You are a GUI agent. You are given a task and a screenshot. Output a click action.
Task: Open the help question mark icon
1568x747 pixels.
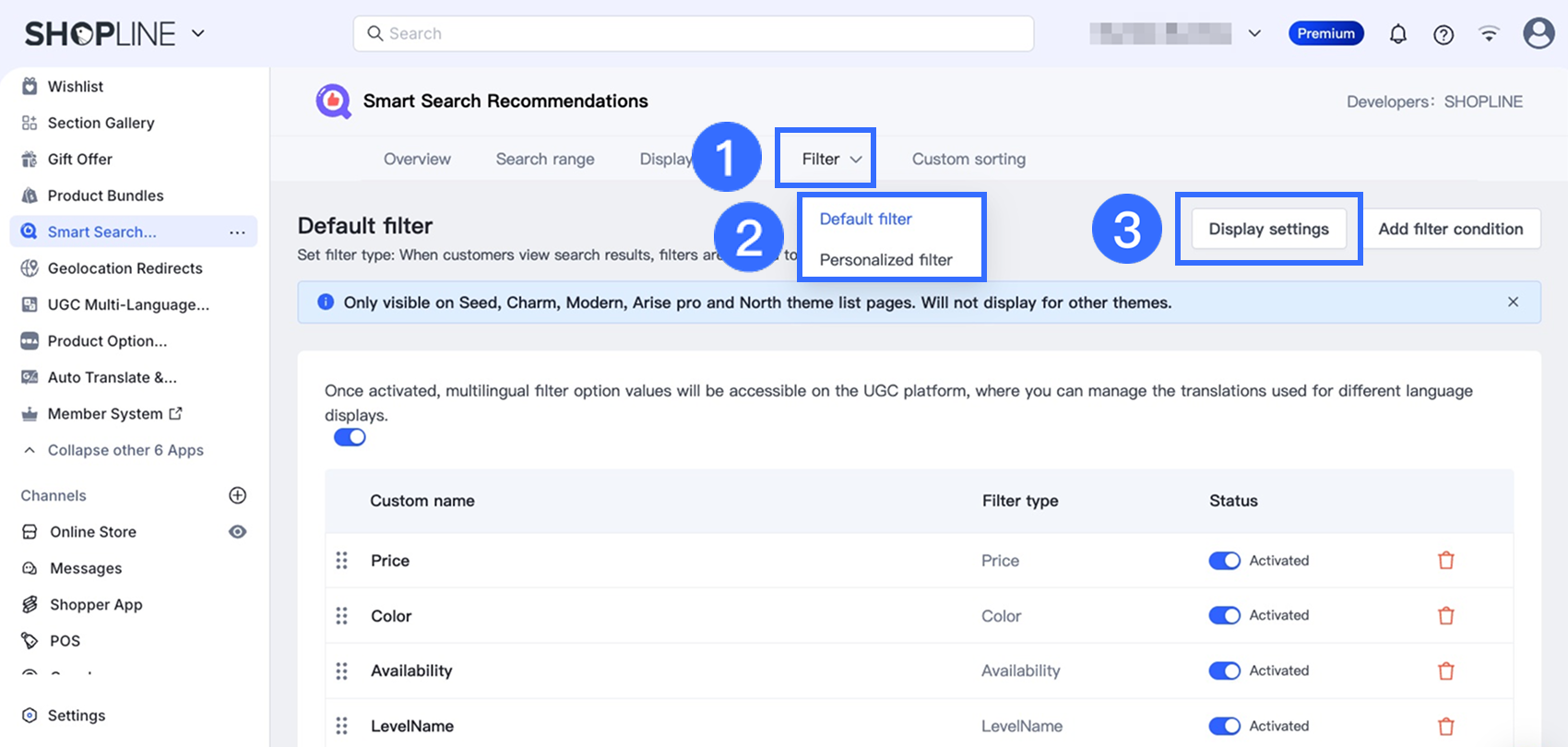[x=1443, y=34]
